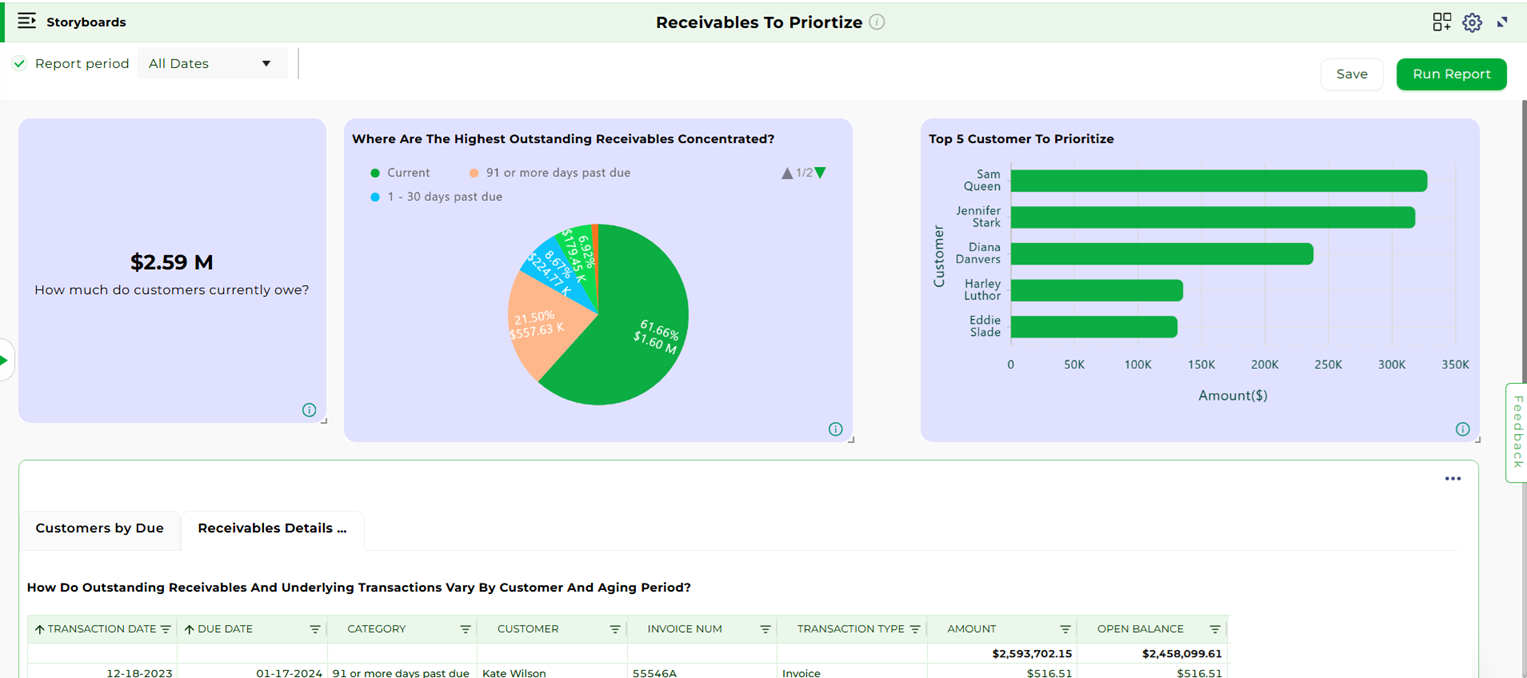The image size is (1527, 678).
Task: Click the Save button
Action: pos(1351,74)
